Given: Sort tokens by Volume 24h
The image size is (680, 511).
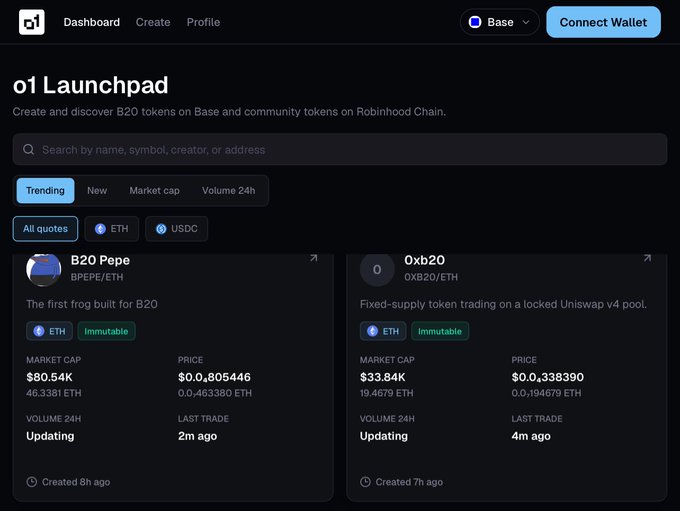Looking at the screenshot, I should [x=229, y=190].
